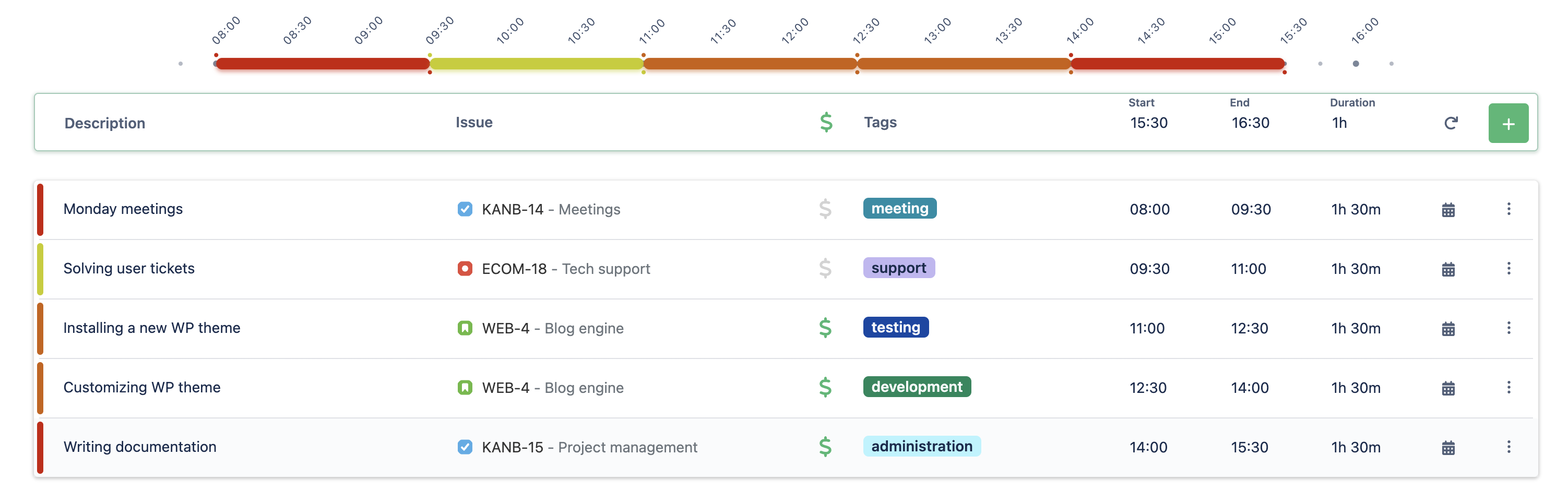Toggle billable dollar for Customizing WP theme
The height and width of the screenshot is (503, 1568).
[x=825, y=388]
